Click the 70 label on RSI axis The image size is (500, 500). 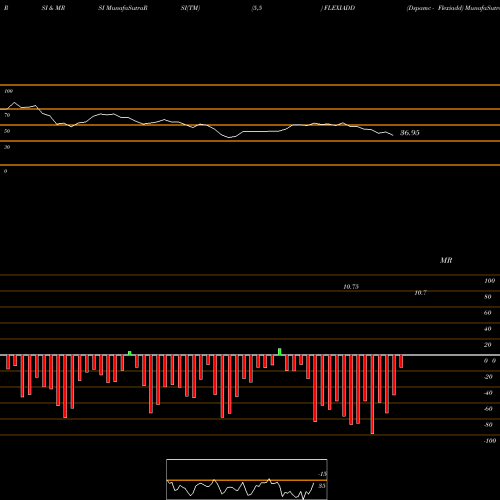[7, 115]
